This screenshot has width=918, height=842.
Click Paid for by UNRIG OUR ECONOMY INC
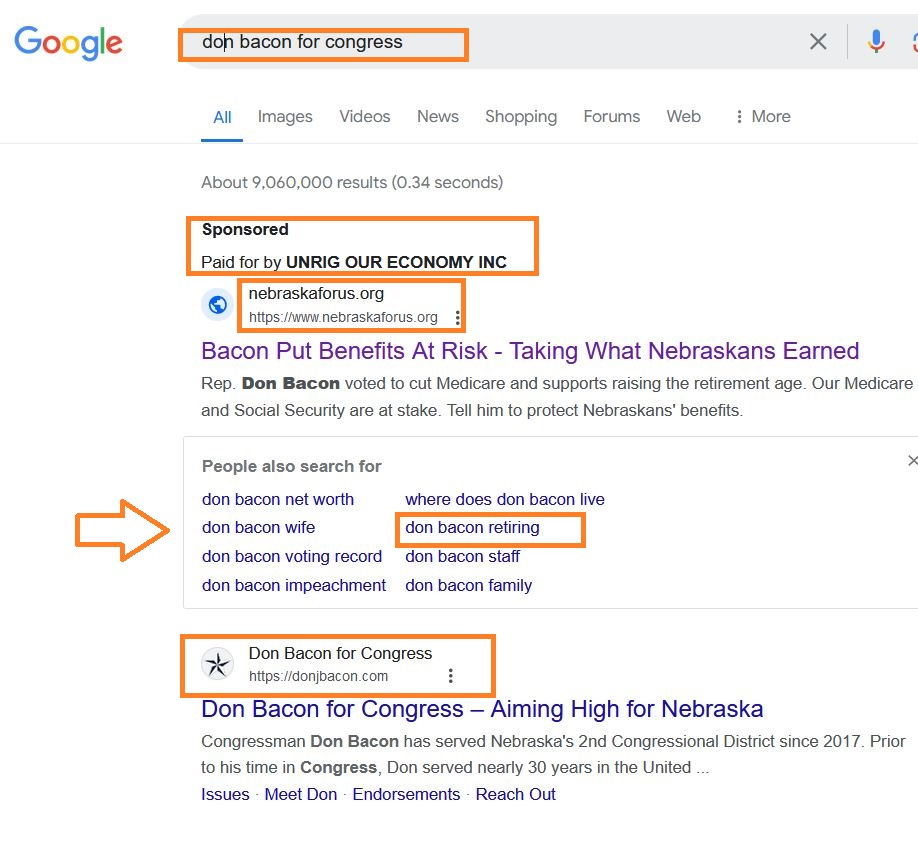click(354, 262)
